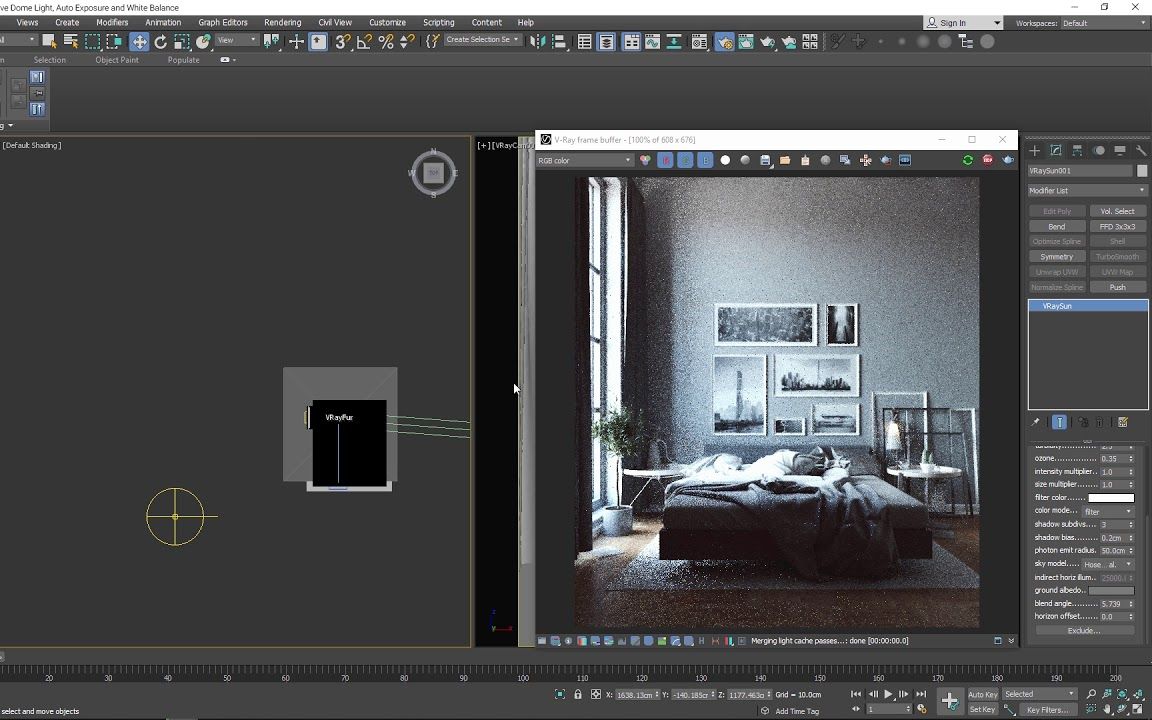Toggle the blue channel in V-Ray frame buffer

706,160
